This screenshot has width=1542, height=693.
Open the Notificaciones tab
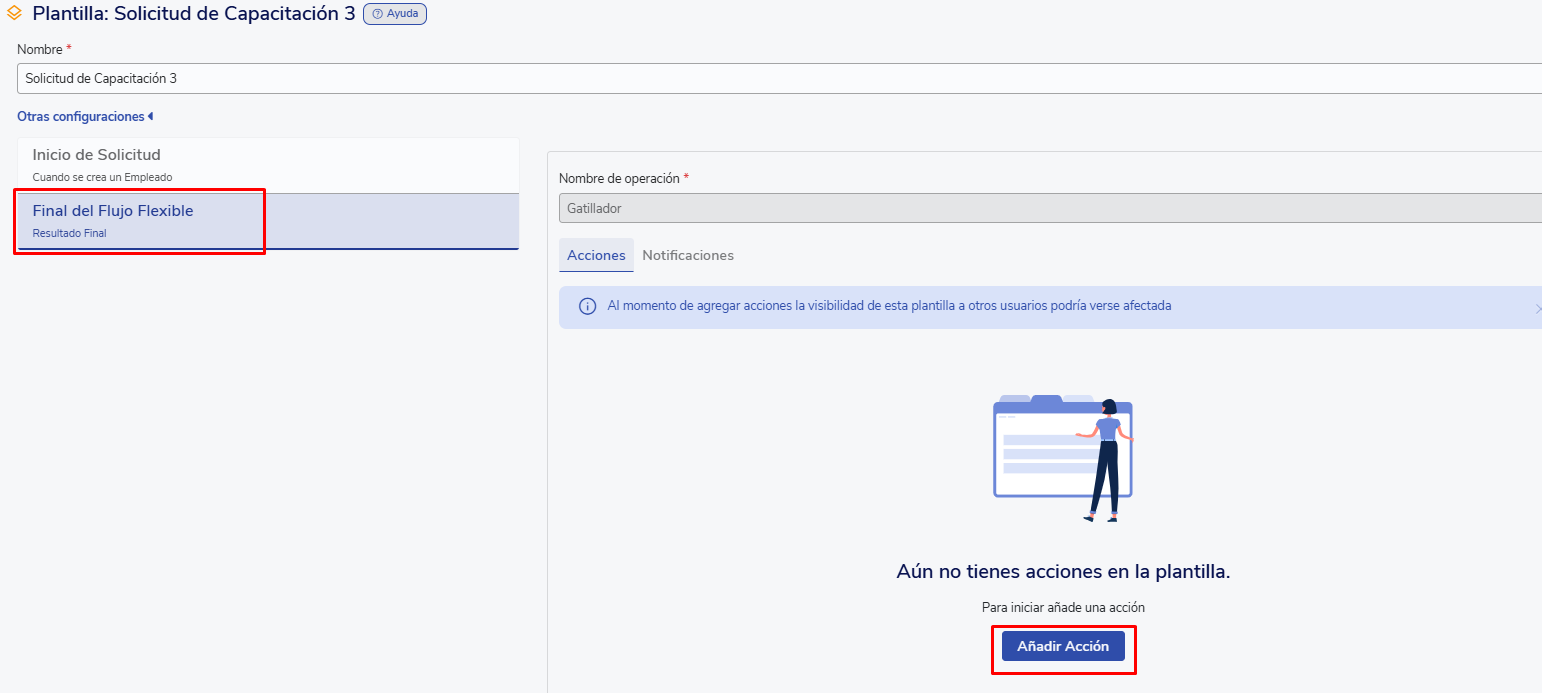[688, 255]
